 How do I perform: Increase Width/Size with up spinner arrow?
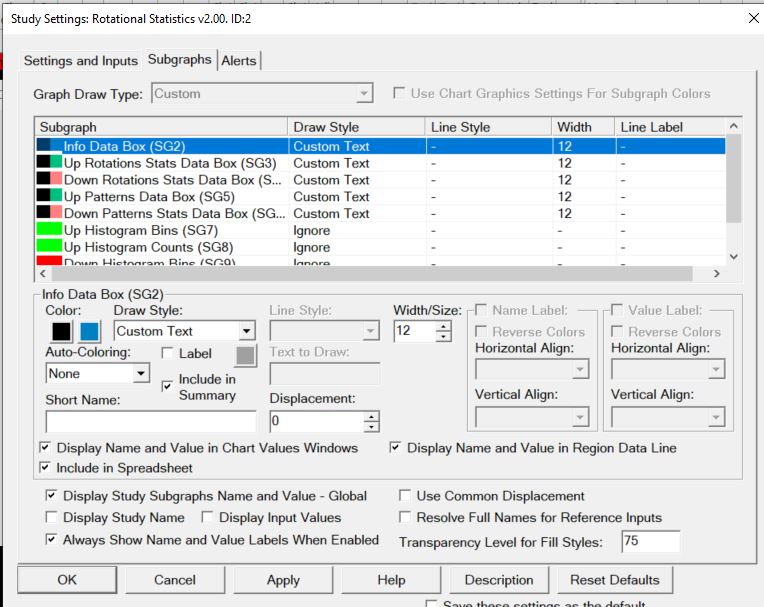(x=444, y=326)
